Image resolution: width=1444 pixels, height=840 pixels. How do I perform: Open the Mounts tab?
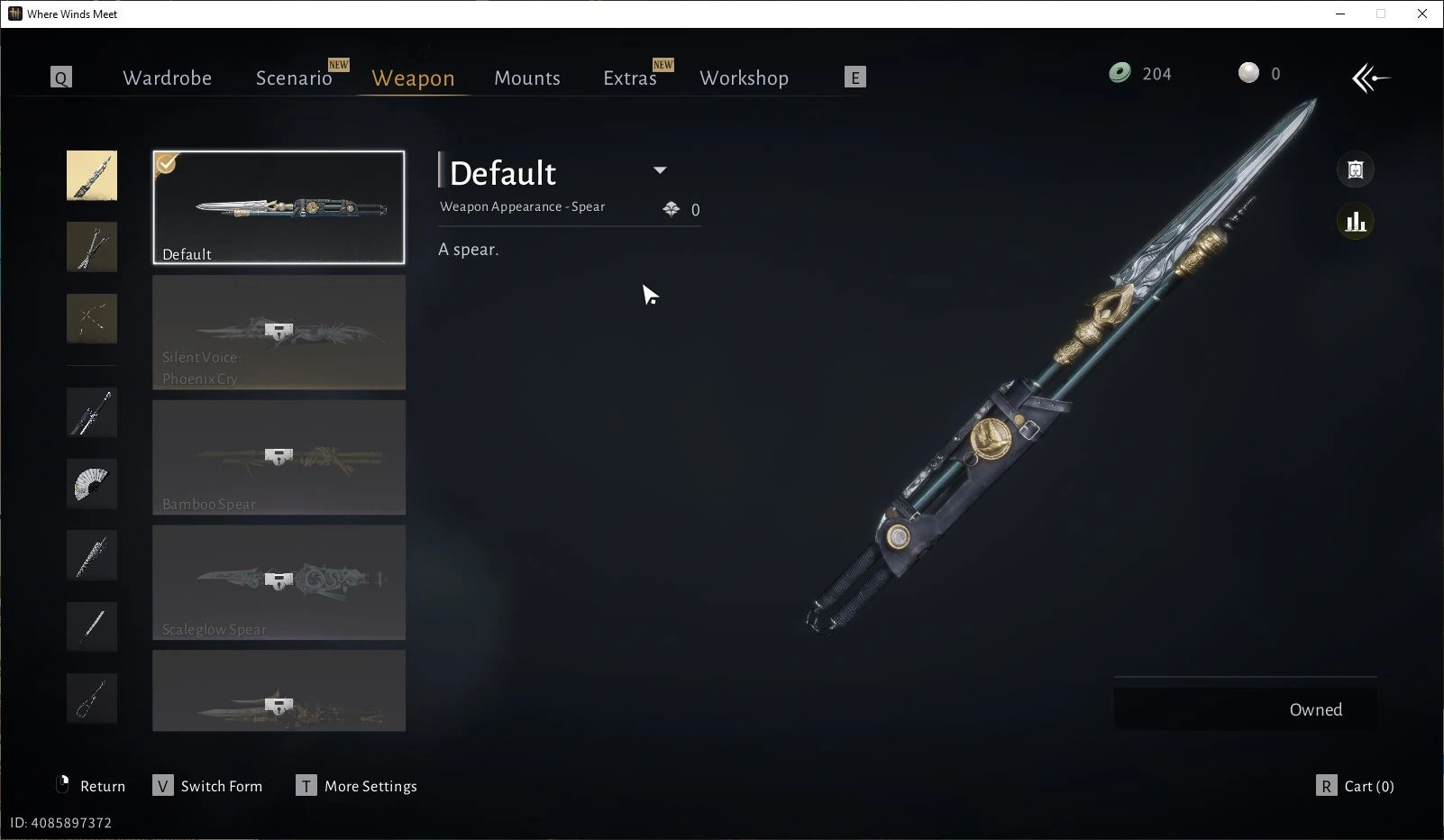pos(527,78)
